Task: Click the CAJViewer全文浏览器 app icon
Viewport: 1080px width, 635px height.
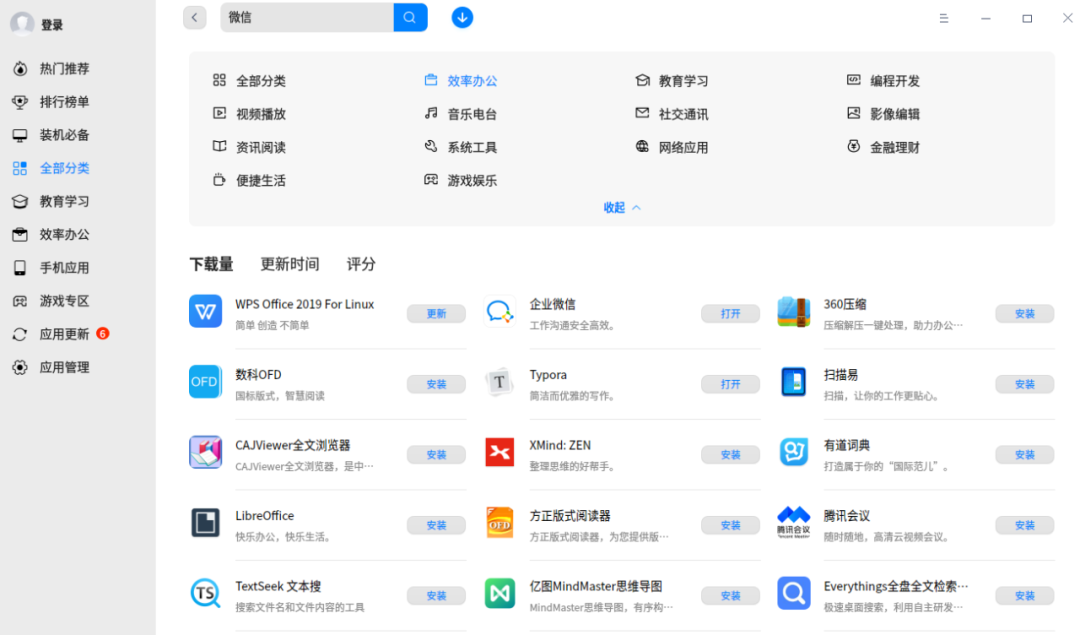Action: click(x=205, y=452)
